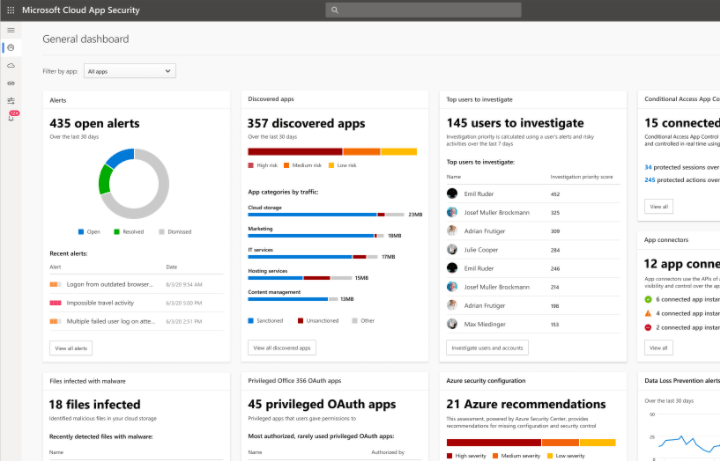Open the Filter by app All apps dropdown
The width and height of the screenshot is (720, 461).
point(129,71)
